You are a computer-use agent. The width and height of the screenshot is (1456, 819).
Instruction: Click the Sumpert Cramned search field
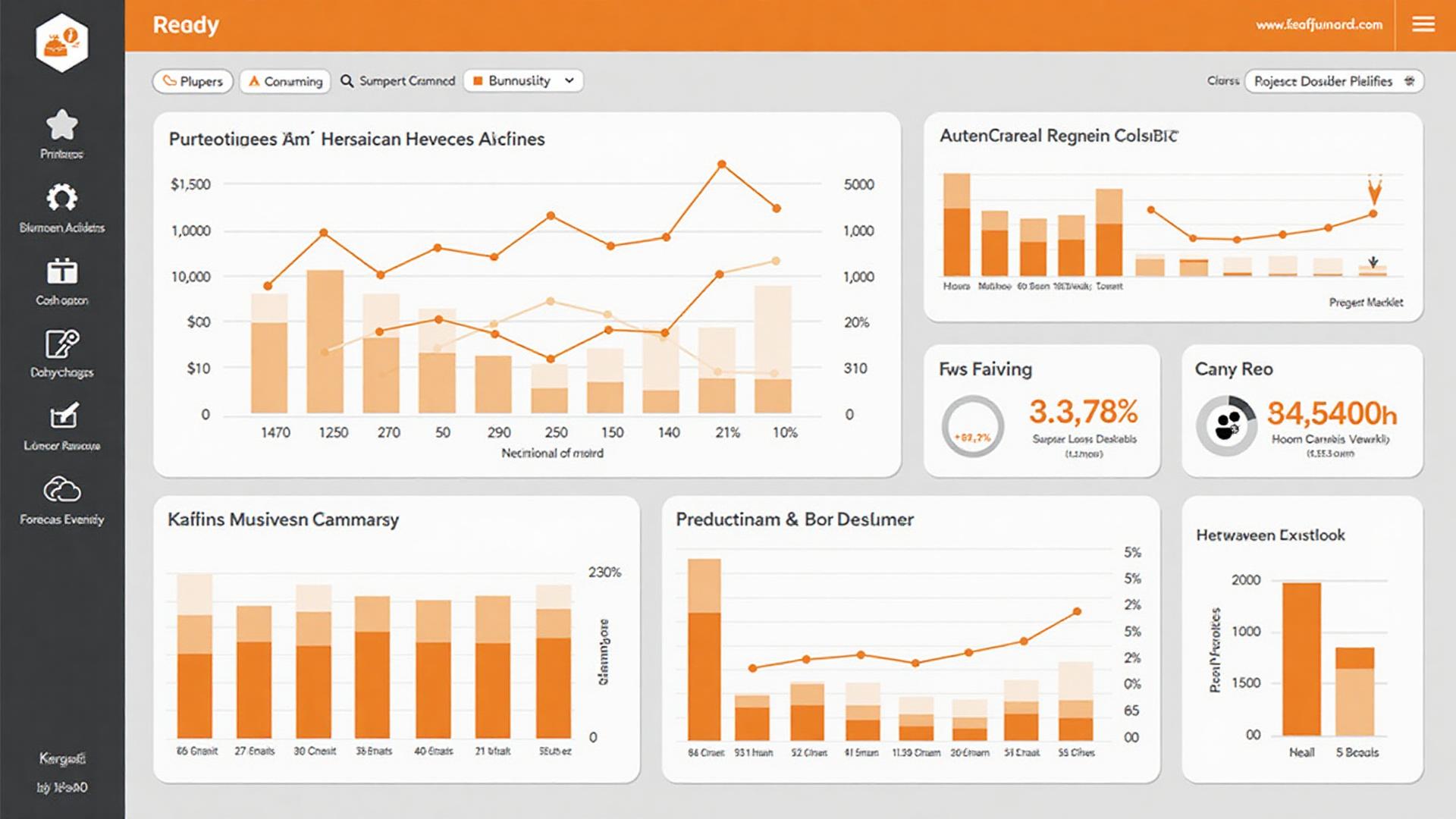[x=397, y=80]
